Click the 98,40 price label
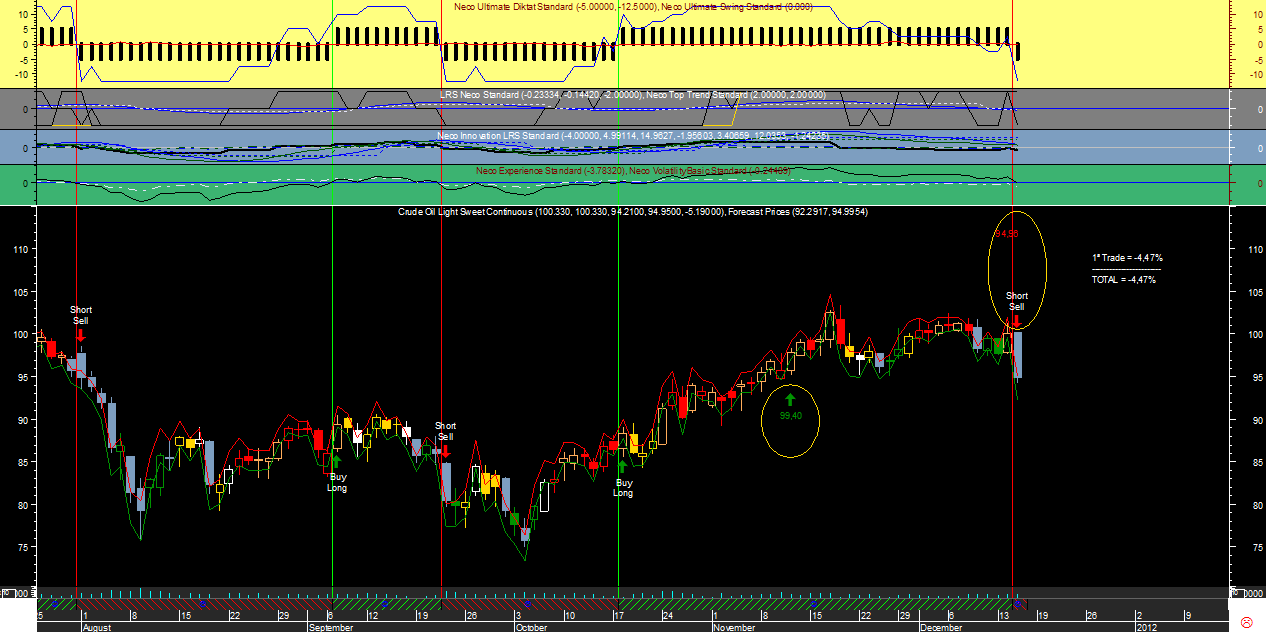The image size is (1266, 632). 790,416
